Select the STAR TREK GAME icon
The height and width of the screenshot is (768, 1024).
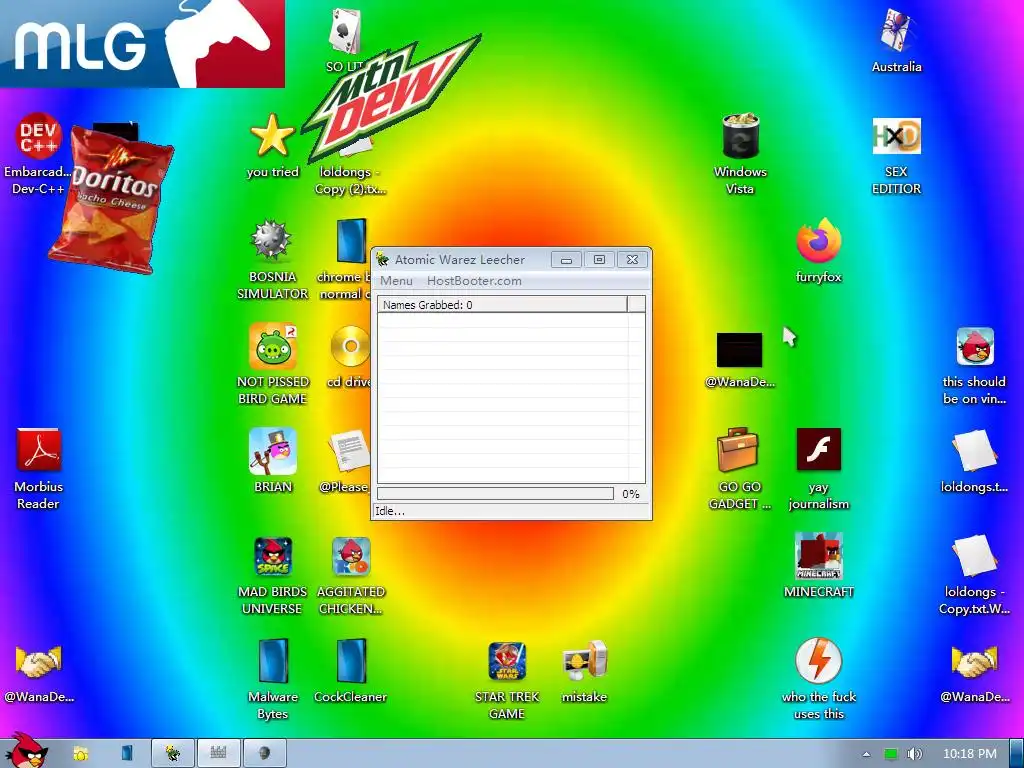tap(507, 679)
